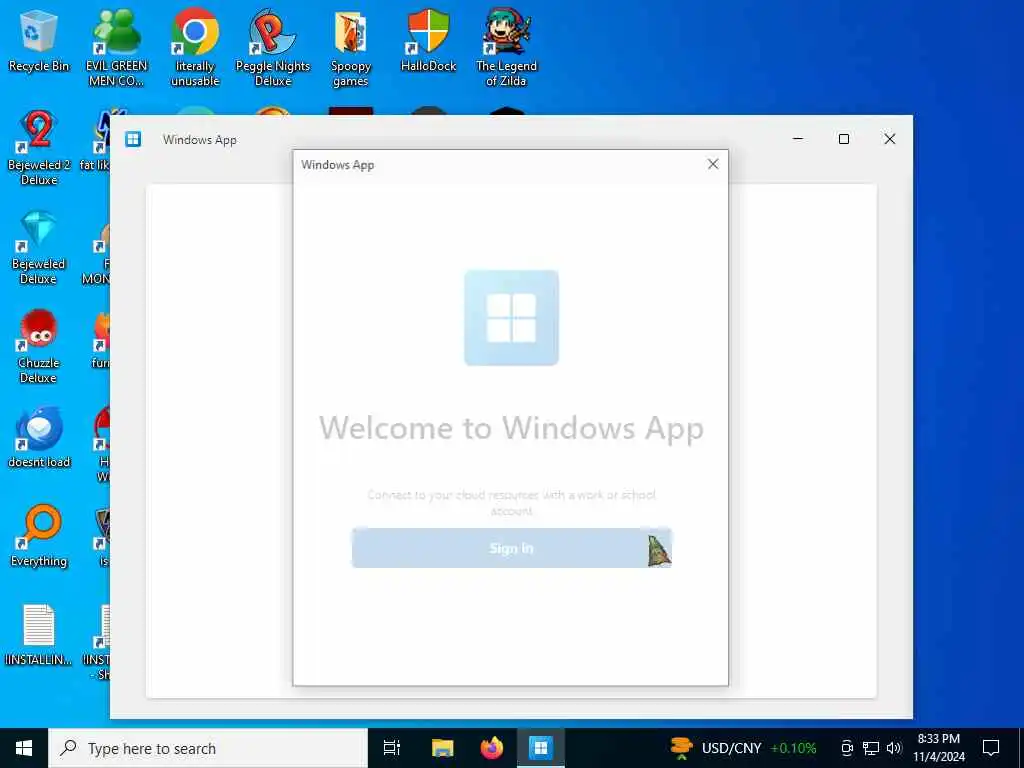Minimize the main Windows App window
Screen dimensions: 1024x768
point(797,139)
